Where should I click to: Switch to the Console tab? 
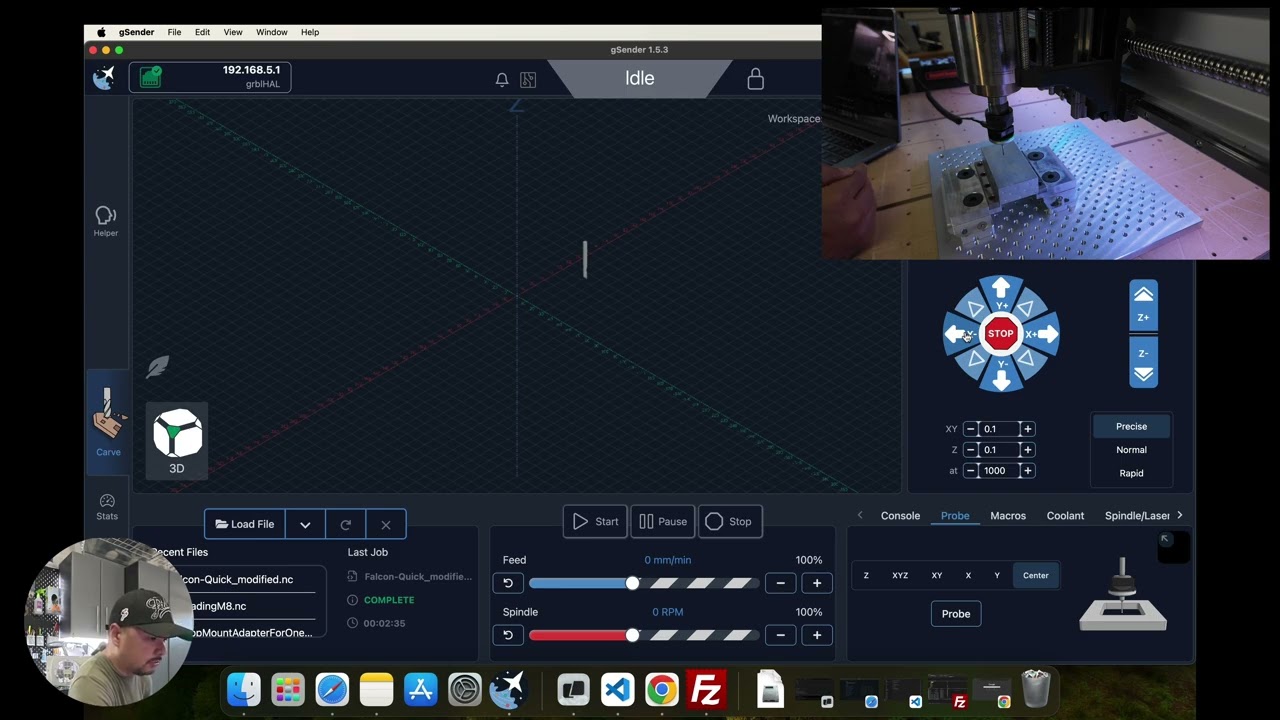tap(900, 516)
